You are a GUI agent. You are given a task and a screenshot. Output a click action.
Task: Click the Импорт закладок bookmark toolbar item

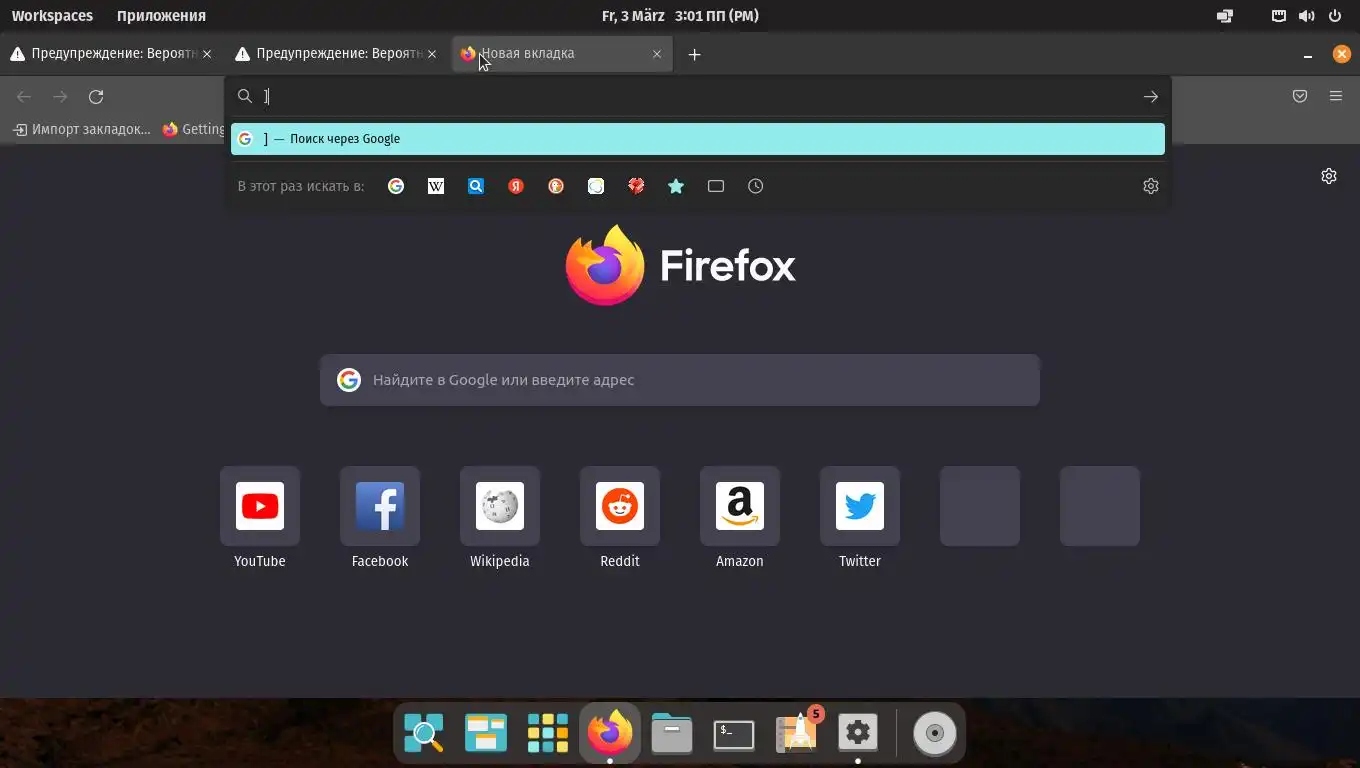coord(82,129)
